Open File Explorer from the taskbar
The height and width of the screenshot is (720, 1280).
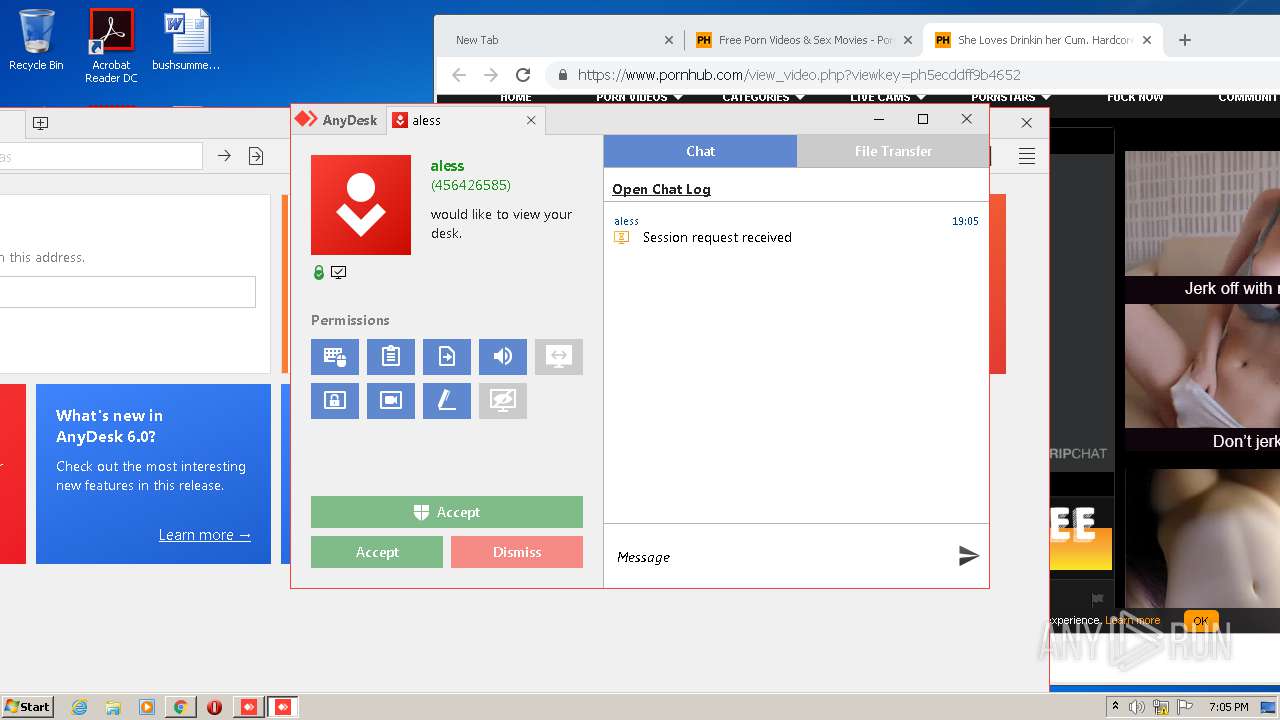coord(113,707)
